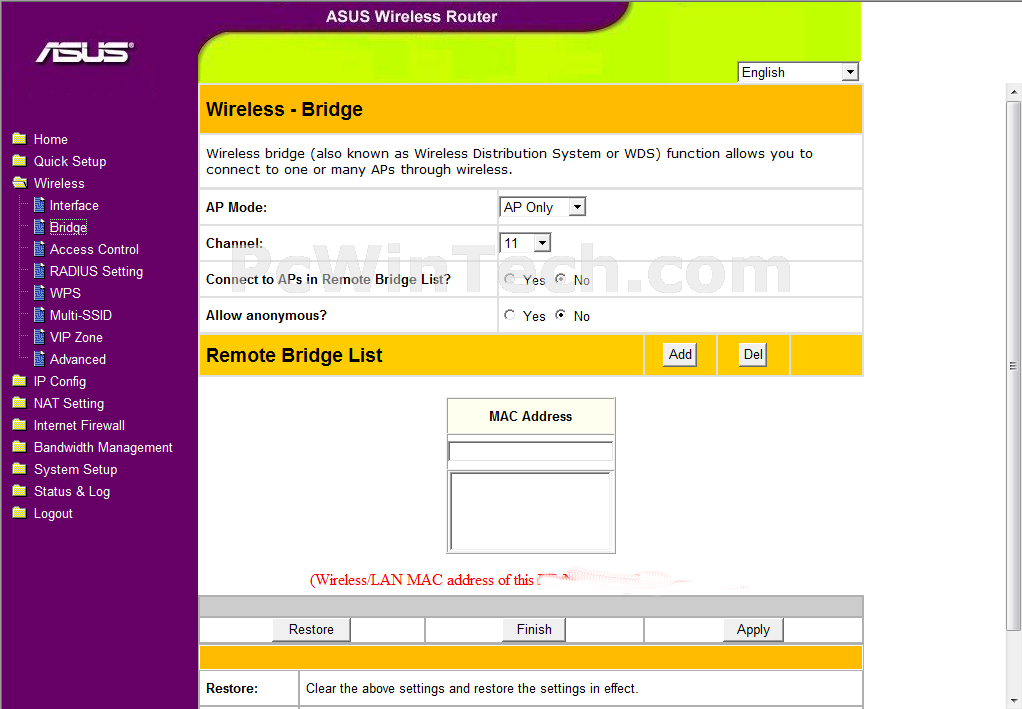Open the NAT Setting menu item
The width and height of the screenshot is (1022, 709).
69,403
